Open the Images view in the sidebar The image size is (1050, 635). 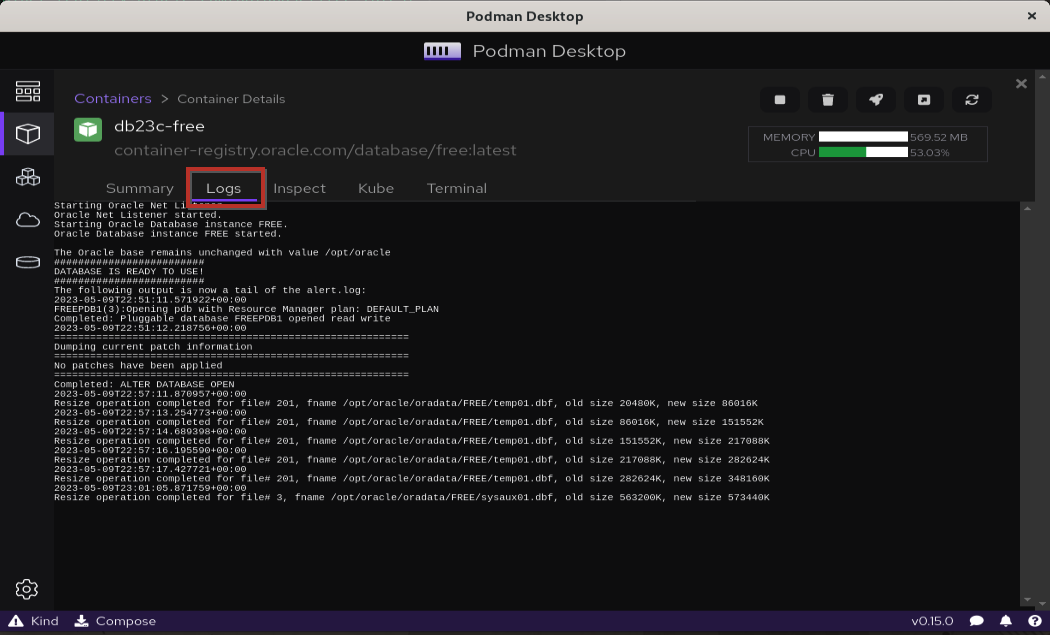28,219
